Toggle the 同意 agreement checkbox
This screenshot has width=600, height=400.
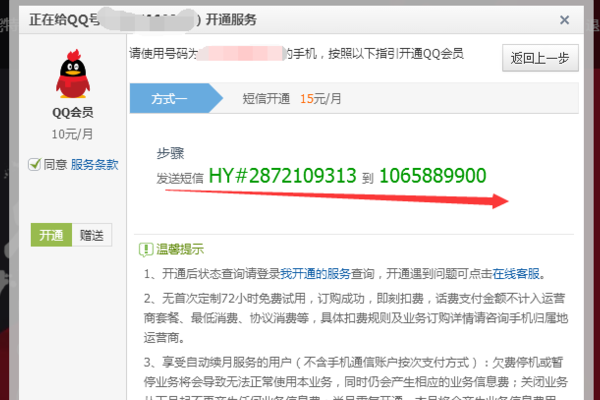point(35,164)
